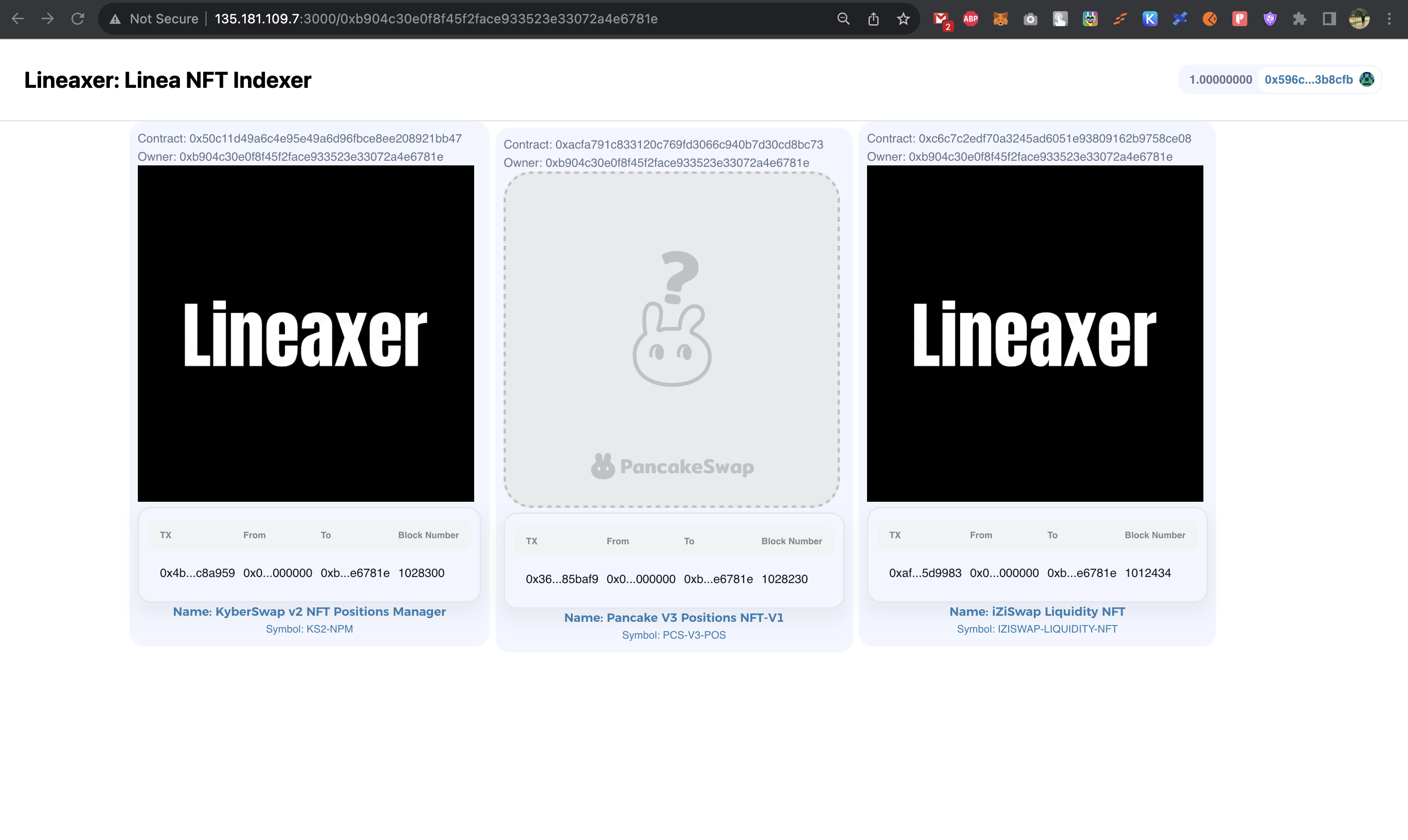Click To address in iZiSwap row

[1081, 573]
